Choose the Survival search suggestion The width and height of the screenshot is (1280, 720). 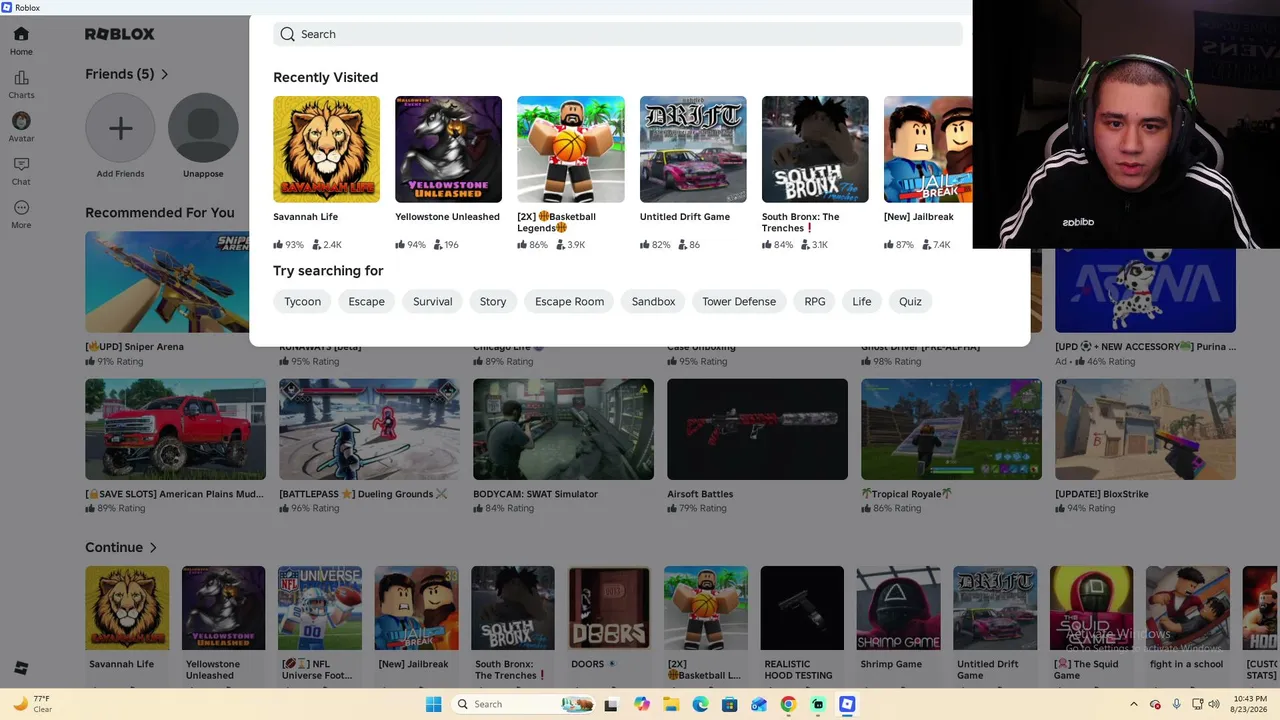(433, 301)
